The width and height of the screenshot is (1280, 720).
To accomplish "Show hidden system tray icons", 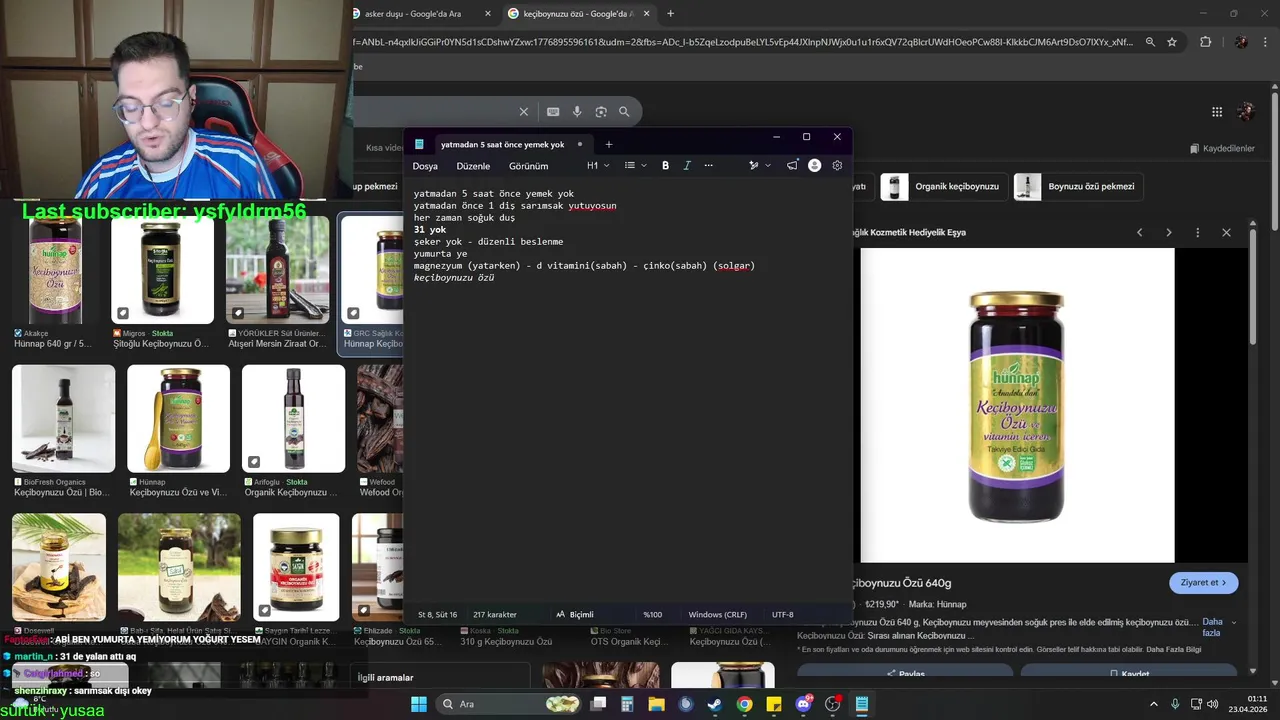I will pos(1153,704).
